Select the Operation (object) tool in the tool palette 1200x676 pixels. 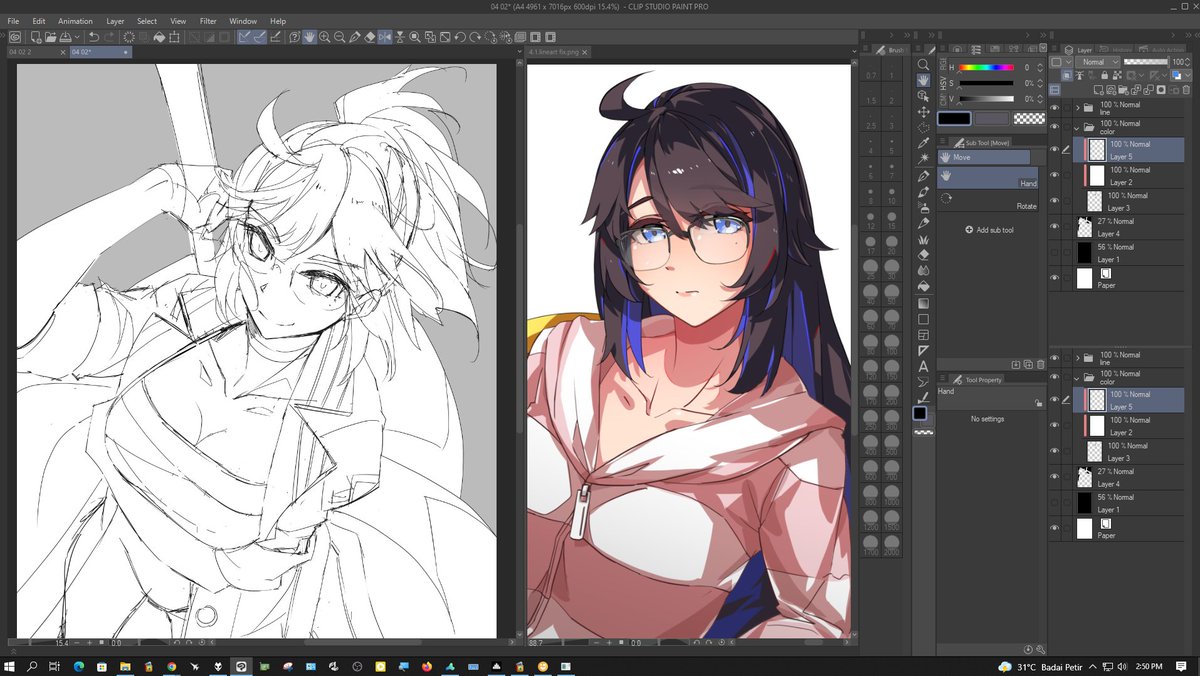[923, 96]
